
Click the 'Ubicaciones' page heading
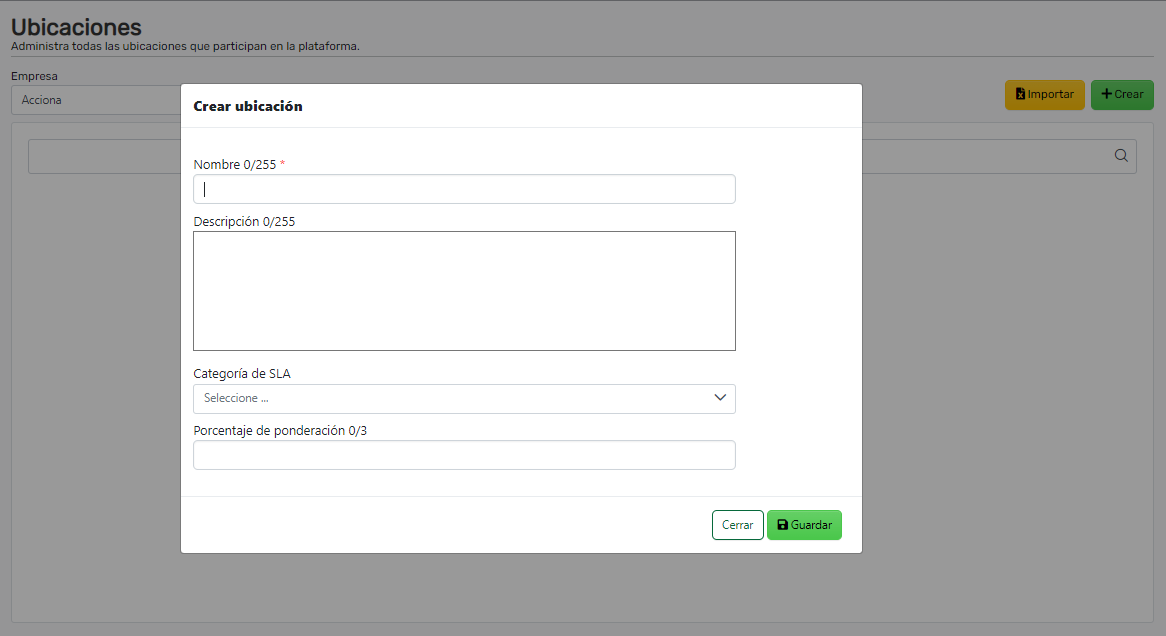click(76, 27)
